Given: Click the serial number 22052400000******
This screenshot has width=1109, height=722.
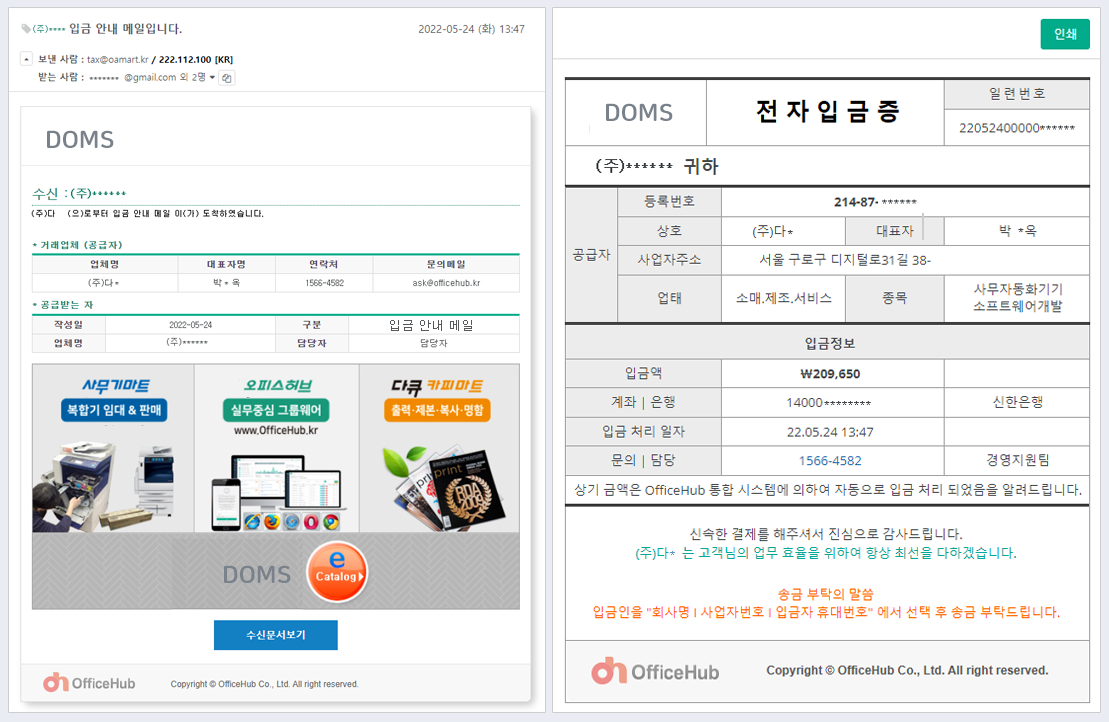Looking at the screenshot, I should point(1016,128).
